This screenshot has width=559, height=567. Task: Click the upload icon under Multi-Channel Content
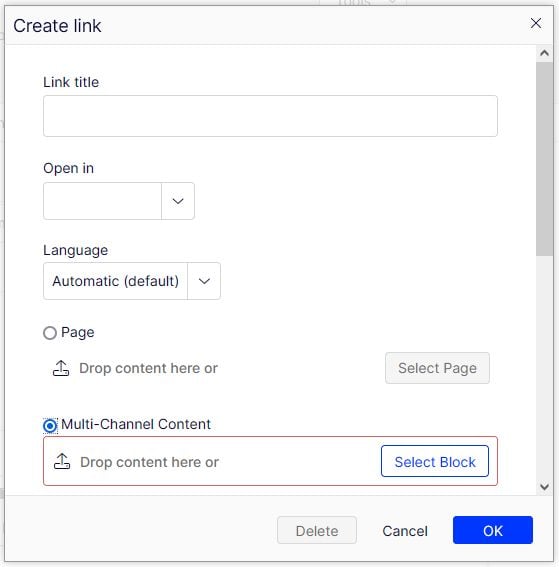(x=62, y=461)
